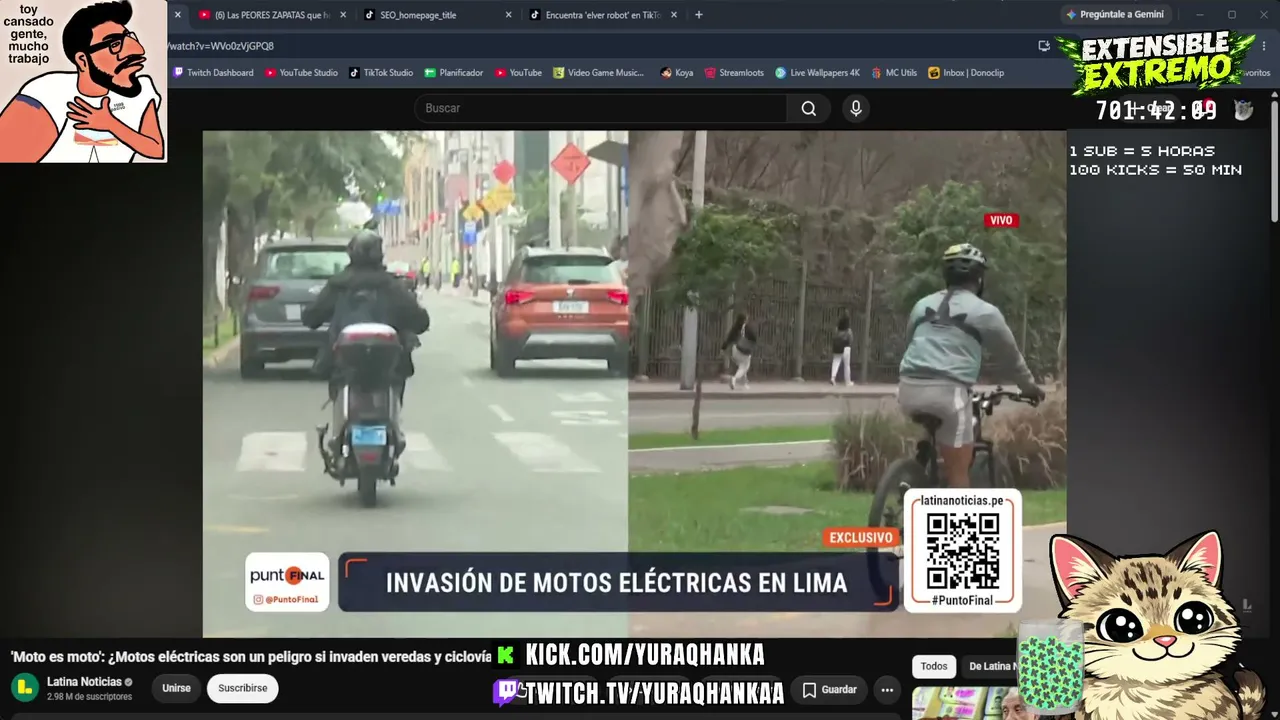Open the Twitch Dashboard bookmark
This screenshot has height=720, width=1280.
(213, 73)
